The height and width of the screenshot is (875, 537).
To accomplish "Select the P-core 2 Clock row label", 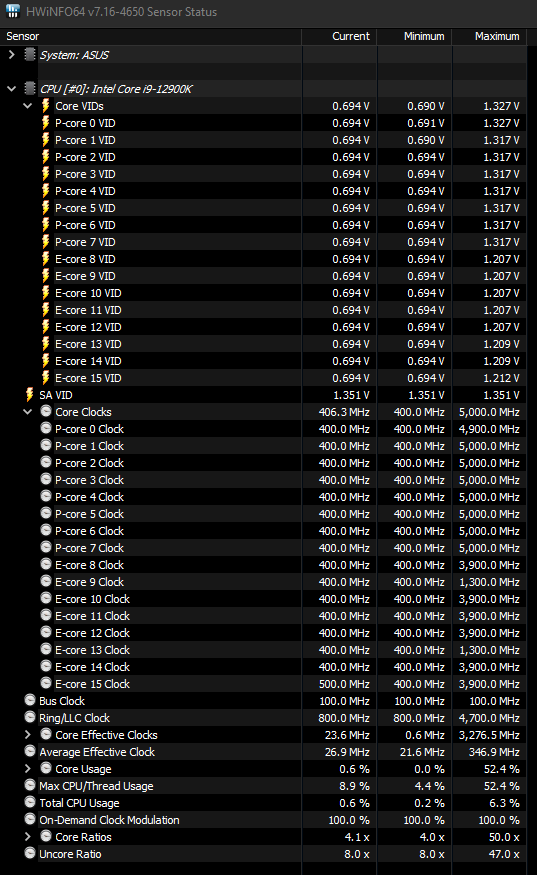I will [89, 463].
